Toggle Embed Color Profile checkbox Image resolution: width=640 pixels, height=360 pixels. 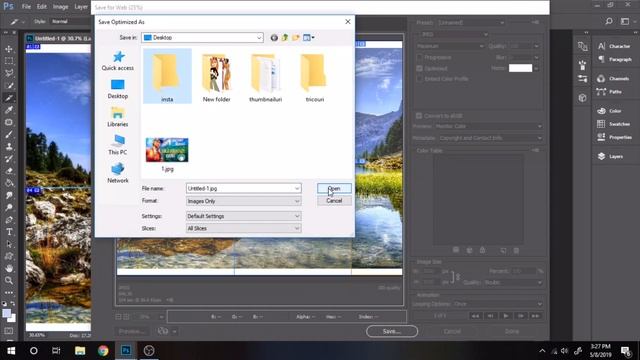420,78
